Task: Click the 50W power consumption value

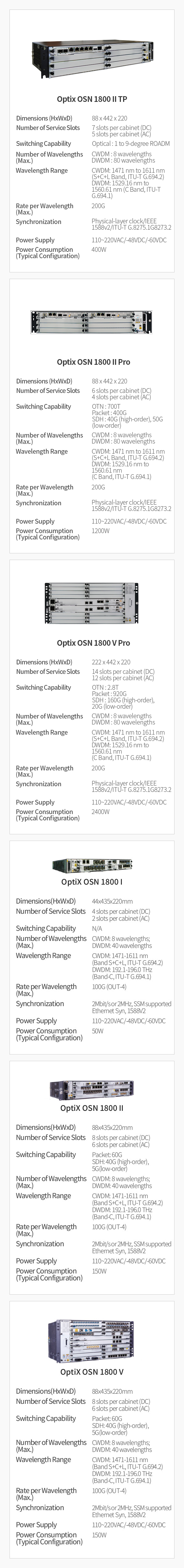Action: tap(98, 1031)
